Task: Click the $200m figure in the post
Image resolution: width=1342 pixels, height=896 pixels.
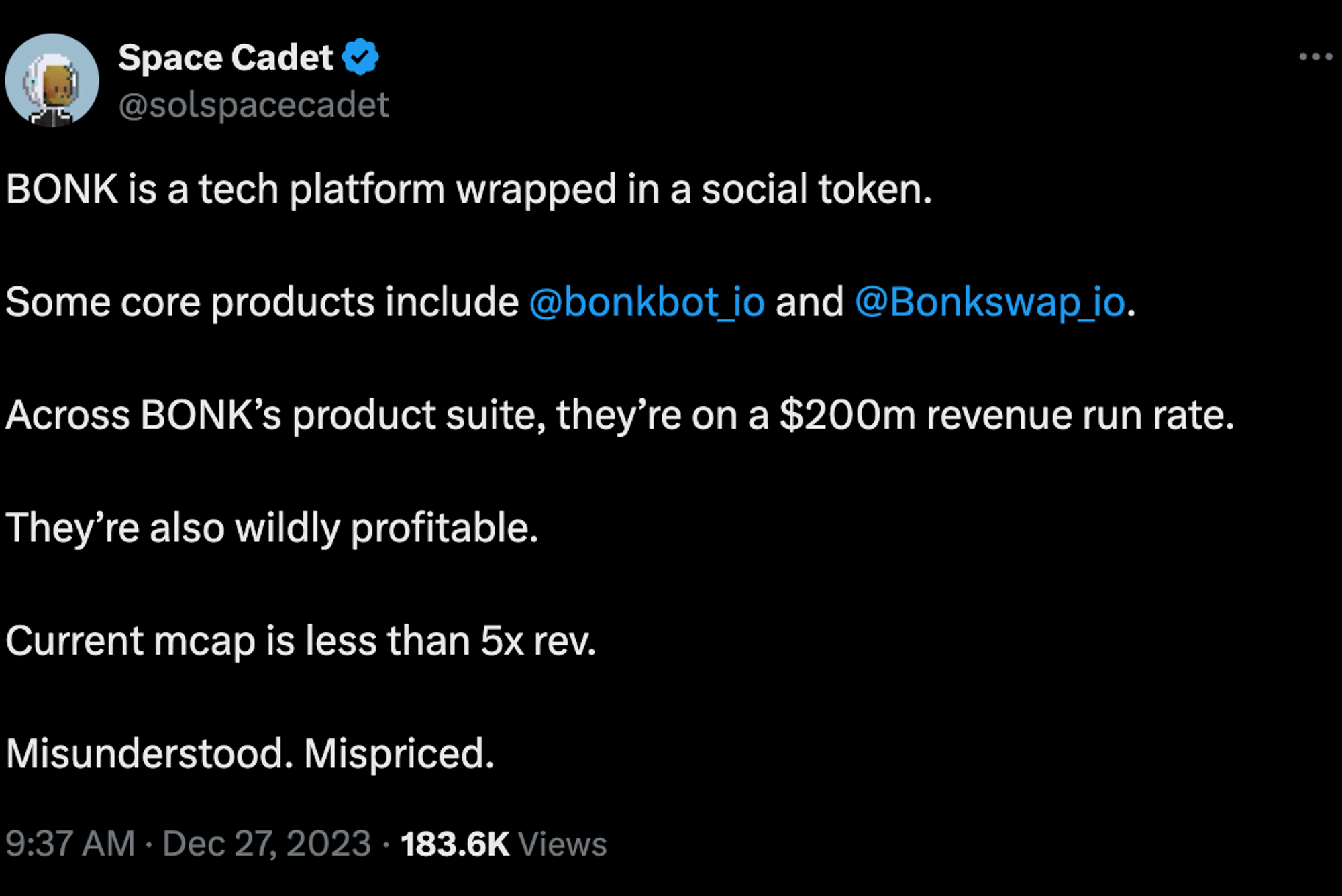Action: pyautogui.click(x=847, y=414)
